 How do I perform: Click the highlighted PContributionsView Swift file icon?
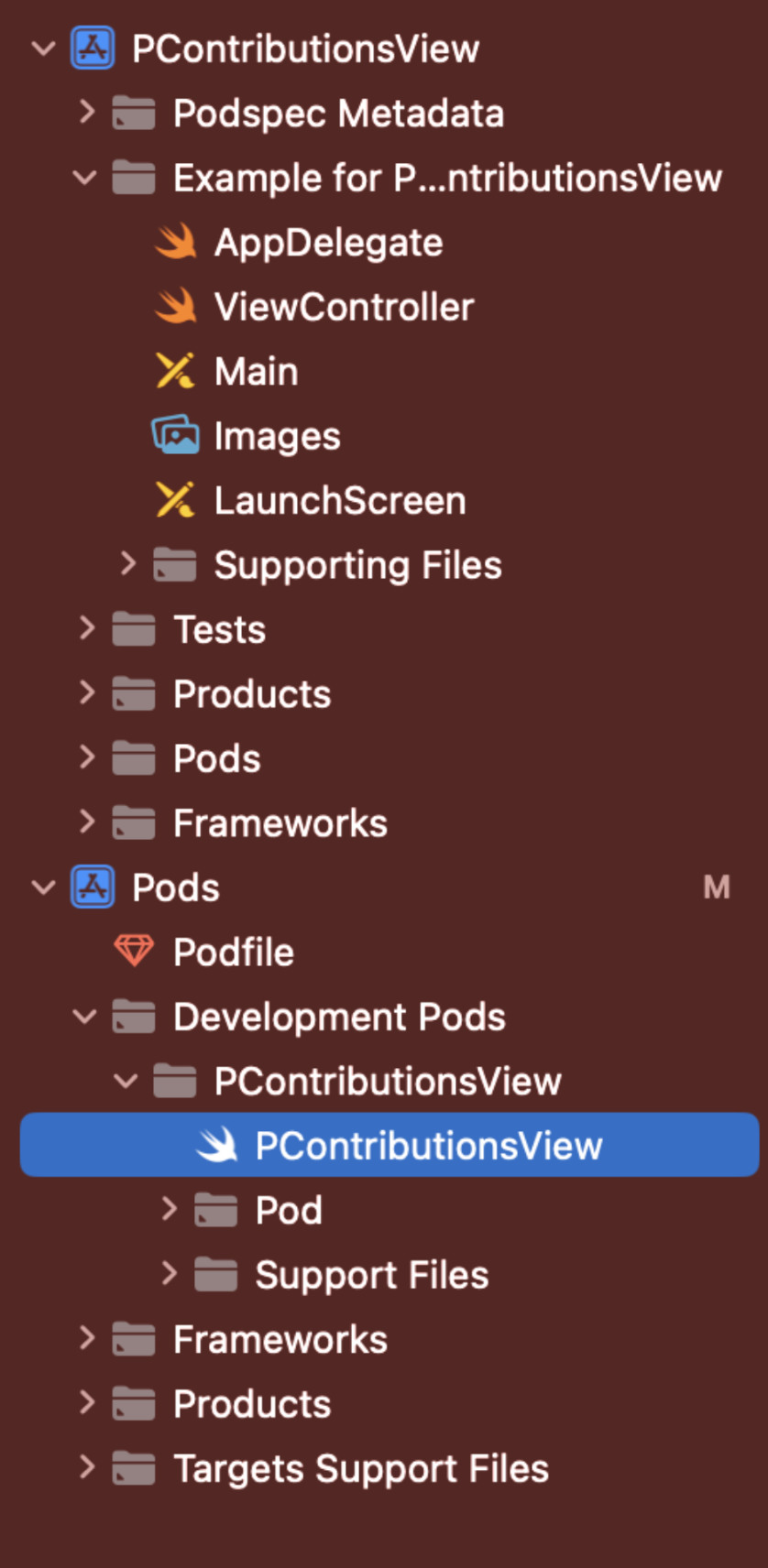click(x=216, y=1145)
